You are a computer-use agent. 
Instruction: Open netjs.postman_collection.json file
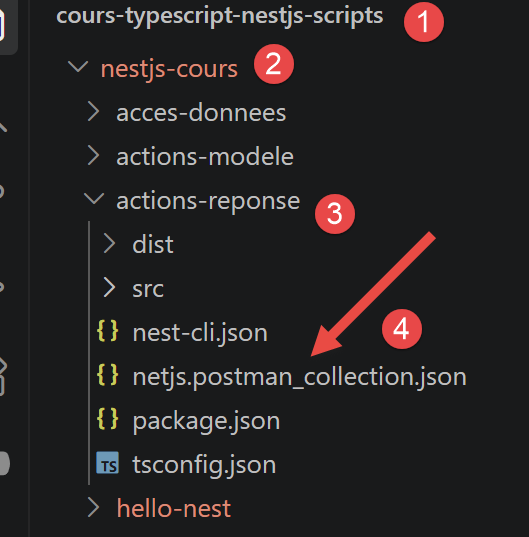coord(299,377)
